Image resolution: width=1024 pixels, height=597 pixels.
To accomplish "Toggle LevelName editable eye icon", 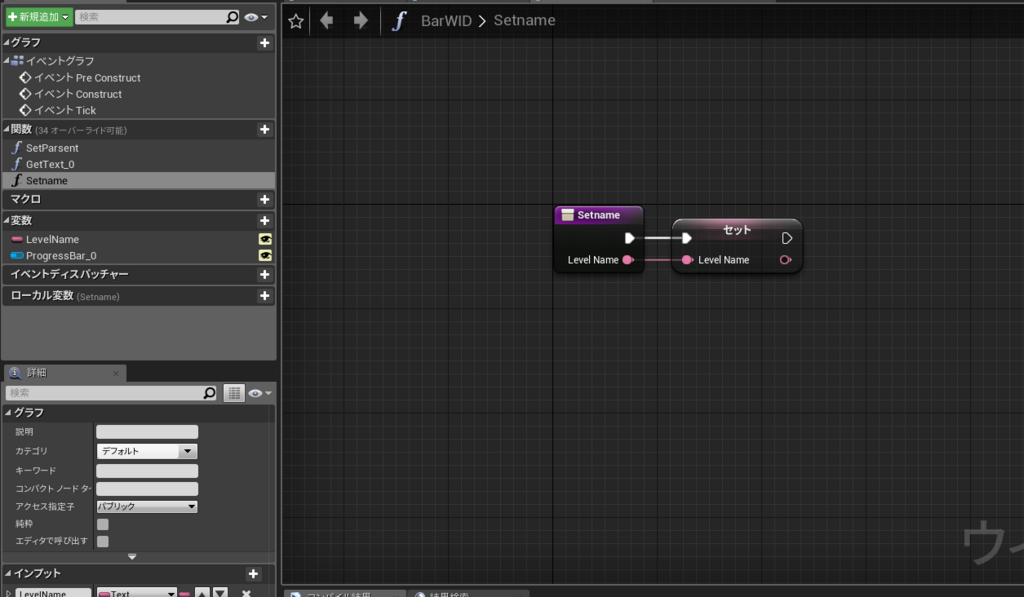I will [x=265, y=239].
